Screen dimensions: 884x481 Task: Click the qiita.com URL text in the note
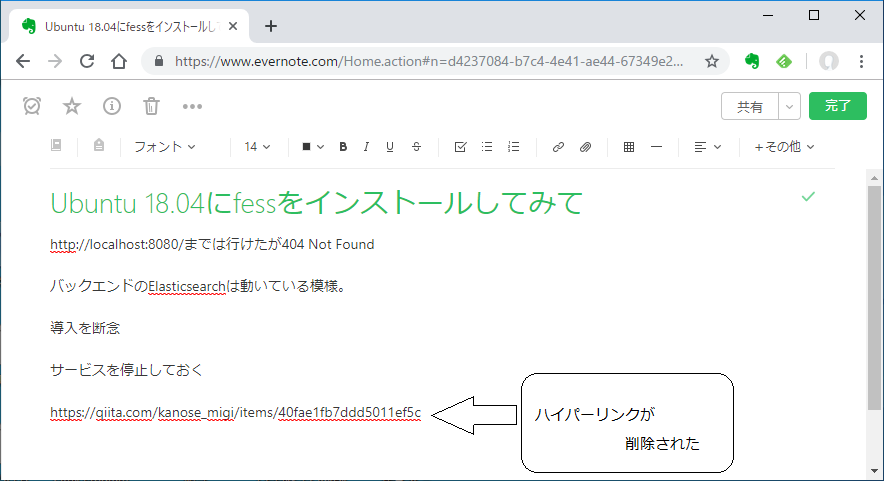(235, 413)
